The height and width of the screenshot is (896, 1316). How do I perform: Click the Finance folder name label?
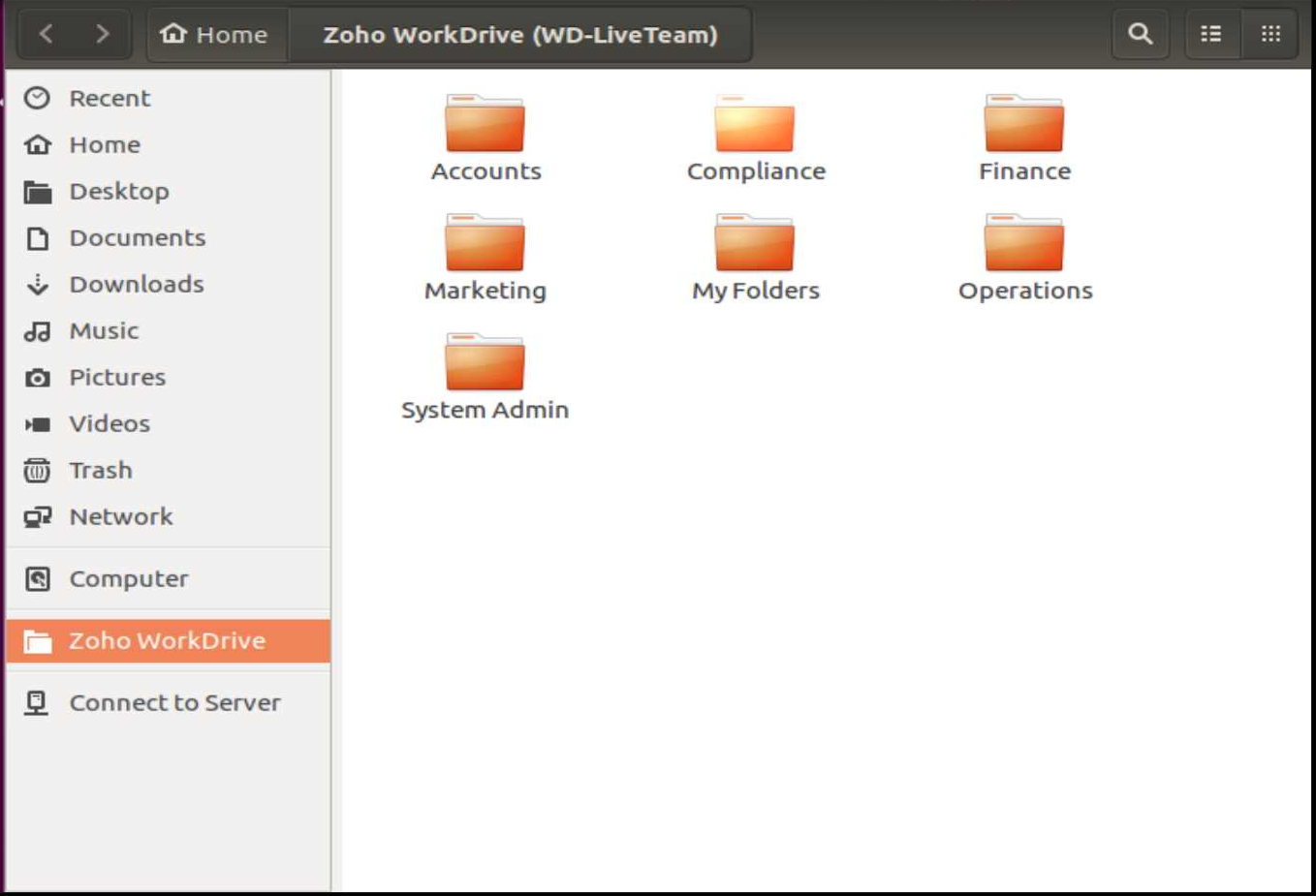(x=1025, y=171)
